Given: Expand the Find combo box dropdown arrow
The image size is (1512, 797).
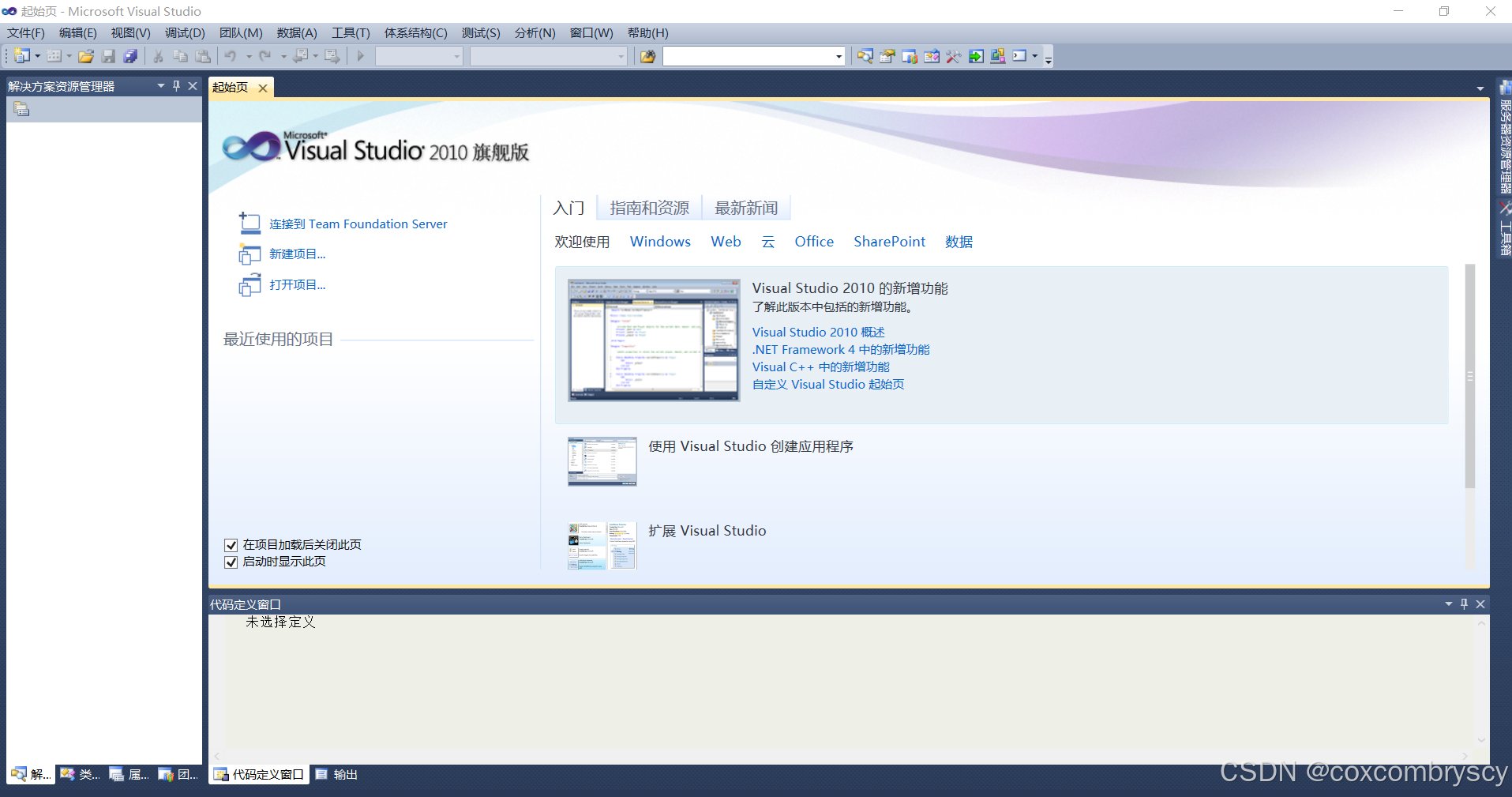Looking at the screenshot, I should 839,56.
